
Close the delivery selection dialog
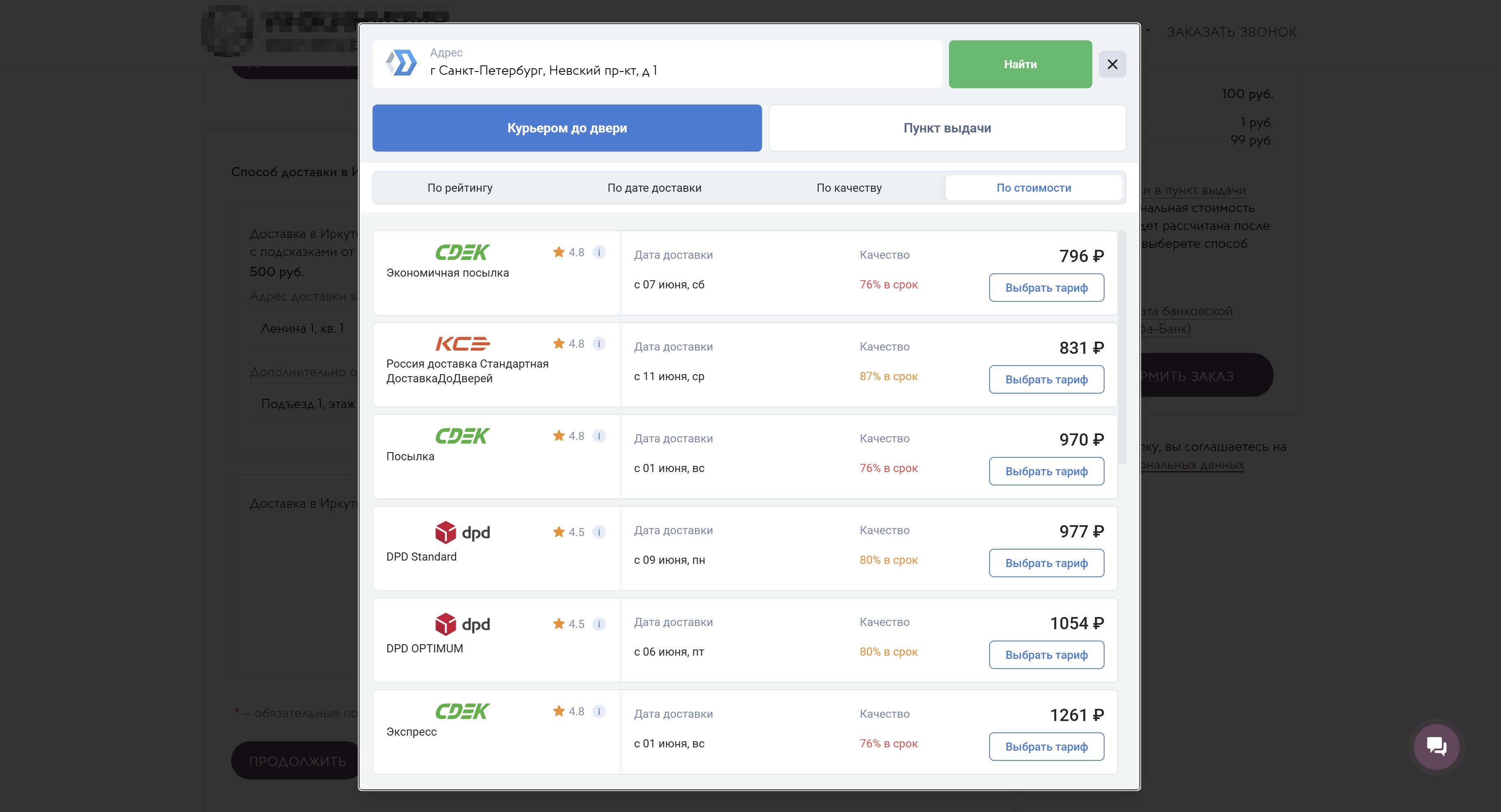pyautogui.click(x=1112, y=64)
